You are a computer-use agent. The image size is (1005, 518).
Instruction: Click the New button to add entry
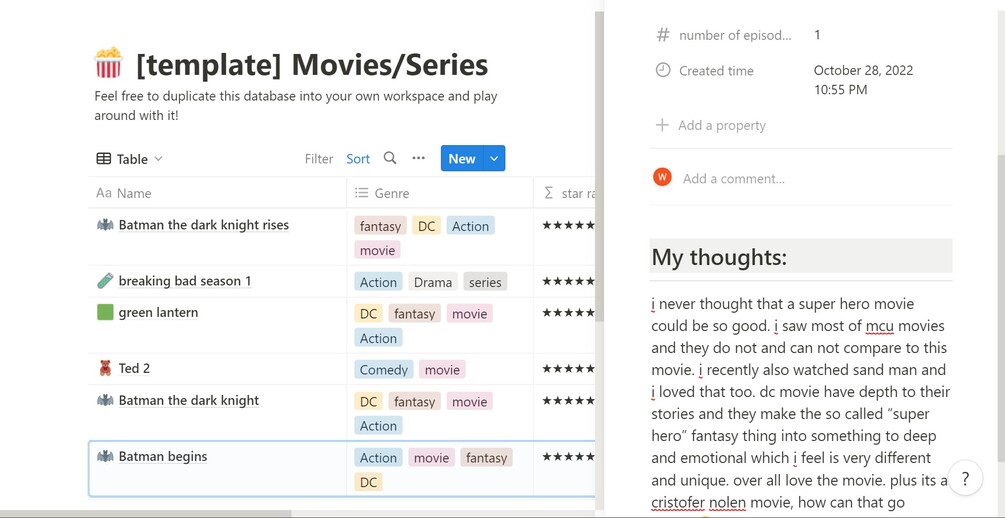(461, 159)
